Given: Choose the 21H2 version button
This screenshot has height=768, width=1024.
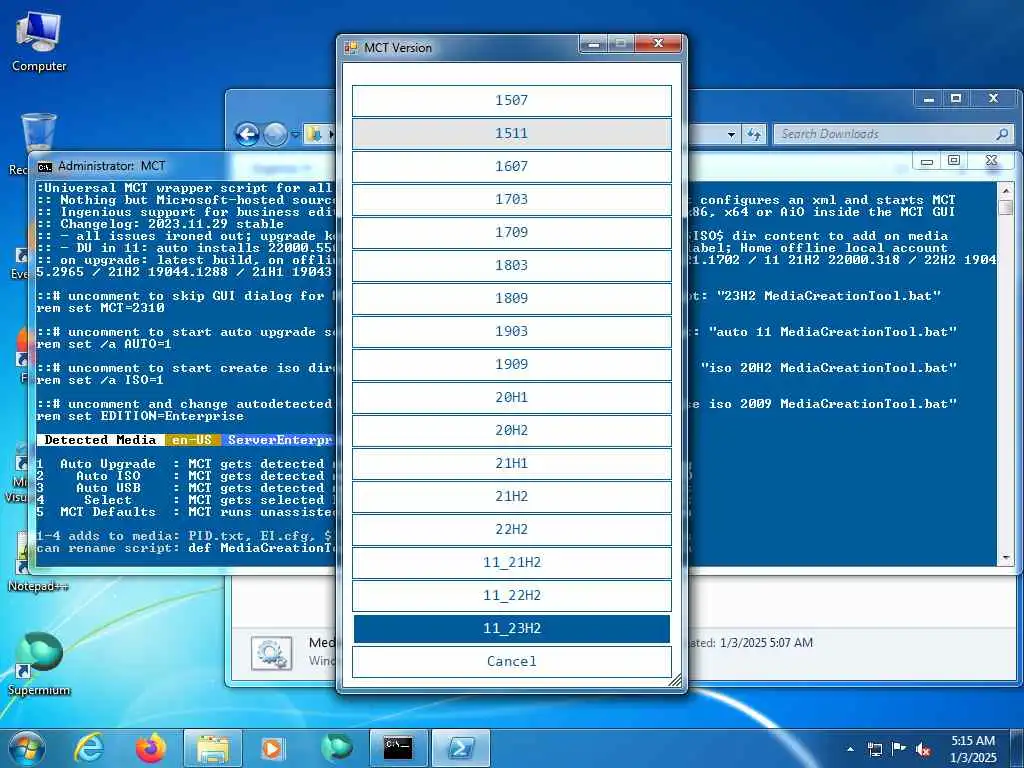Looking at the screenshot, I should pos(511,496).
